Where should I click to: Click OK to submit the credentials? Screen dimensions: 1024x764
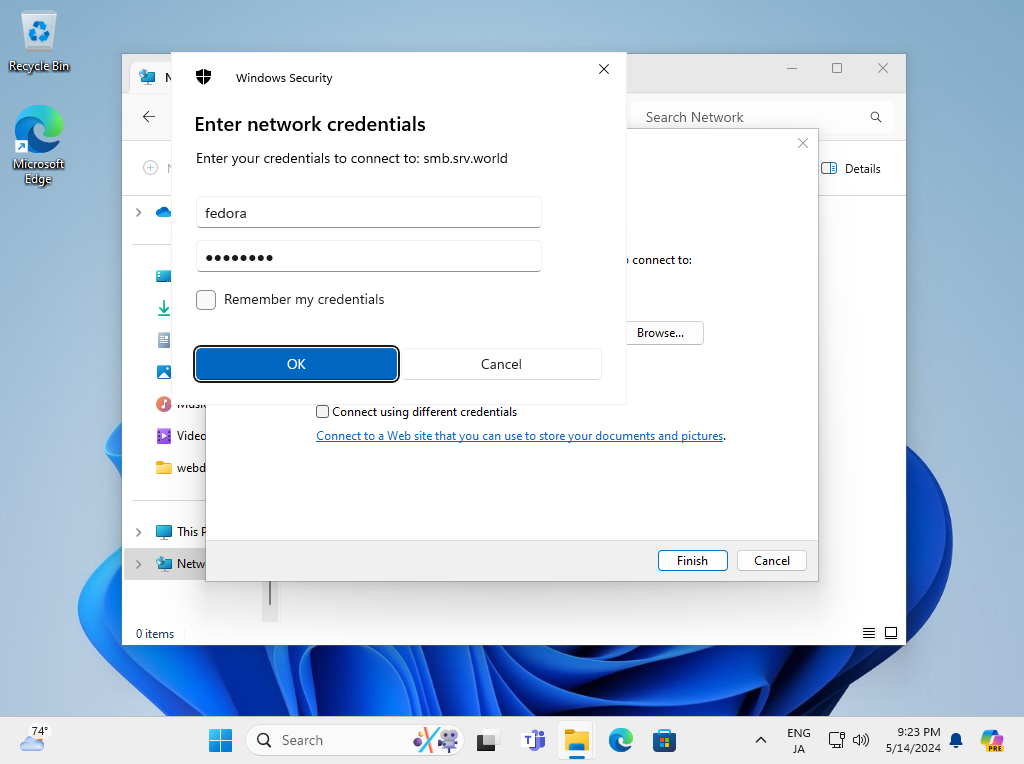pos(296,364)
